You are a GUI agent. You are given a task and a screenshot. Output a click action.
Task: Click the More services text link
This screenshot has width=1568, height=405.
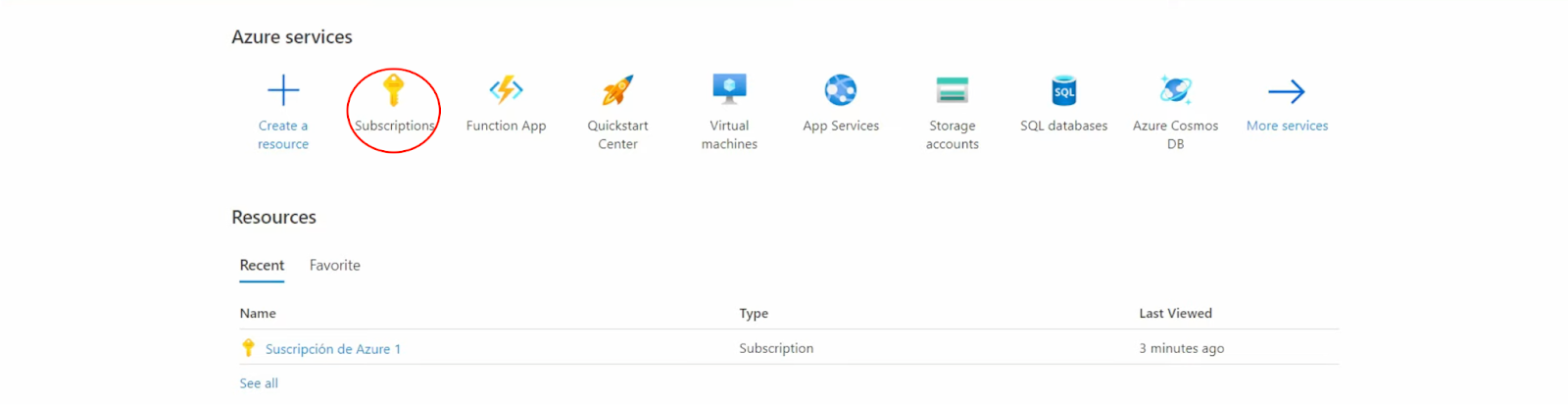pos(1287,126)
